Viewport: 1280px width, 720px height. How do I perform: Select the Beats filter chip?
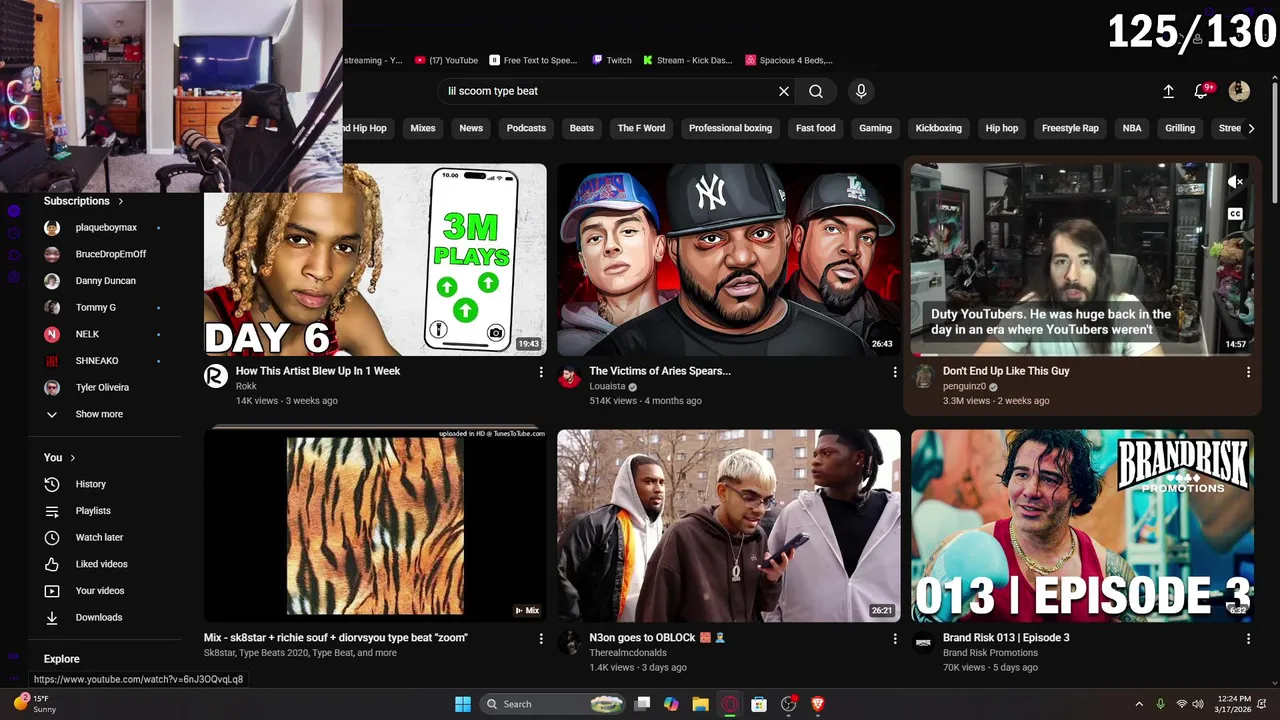click(x=582, y=128)
